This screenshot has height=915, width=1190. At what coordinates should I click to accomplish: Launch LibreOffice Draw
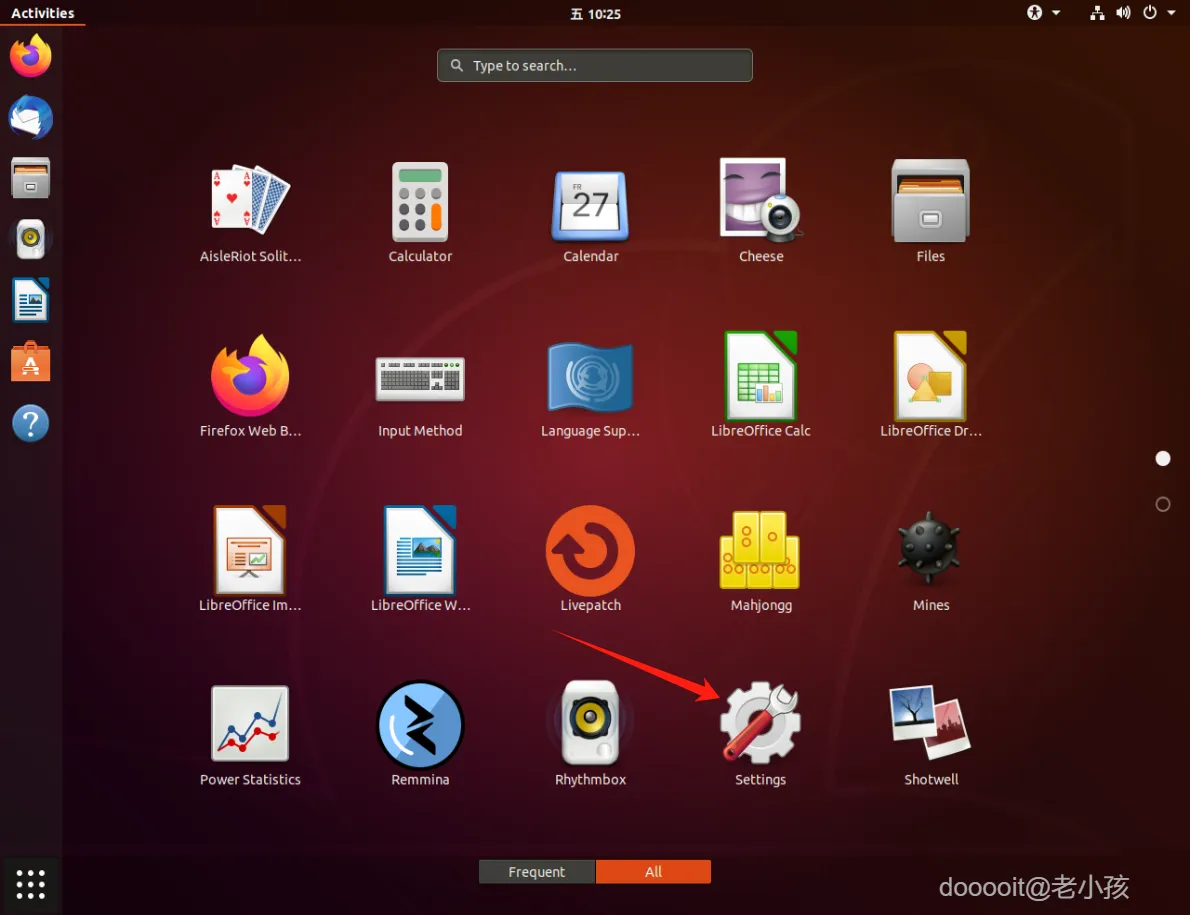click(x=930, y=385)
